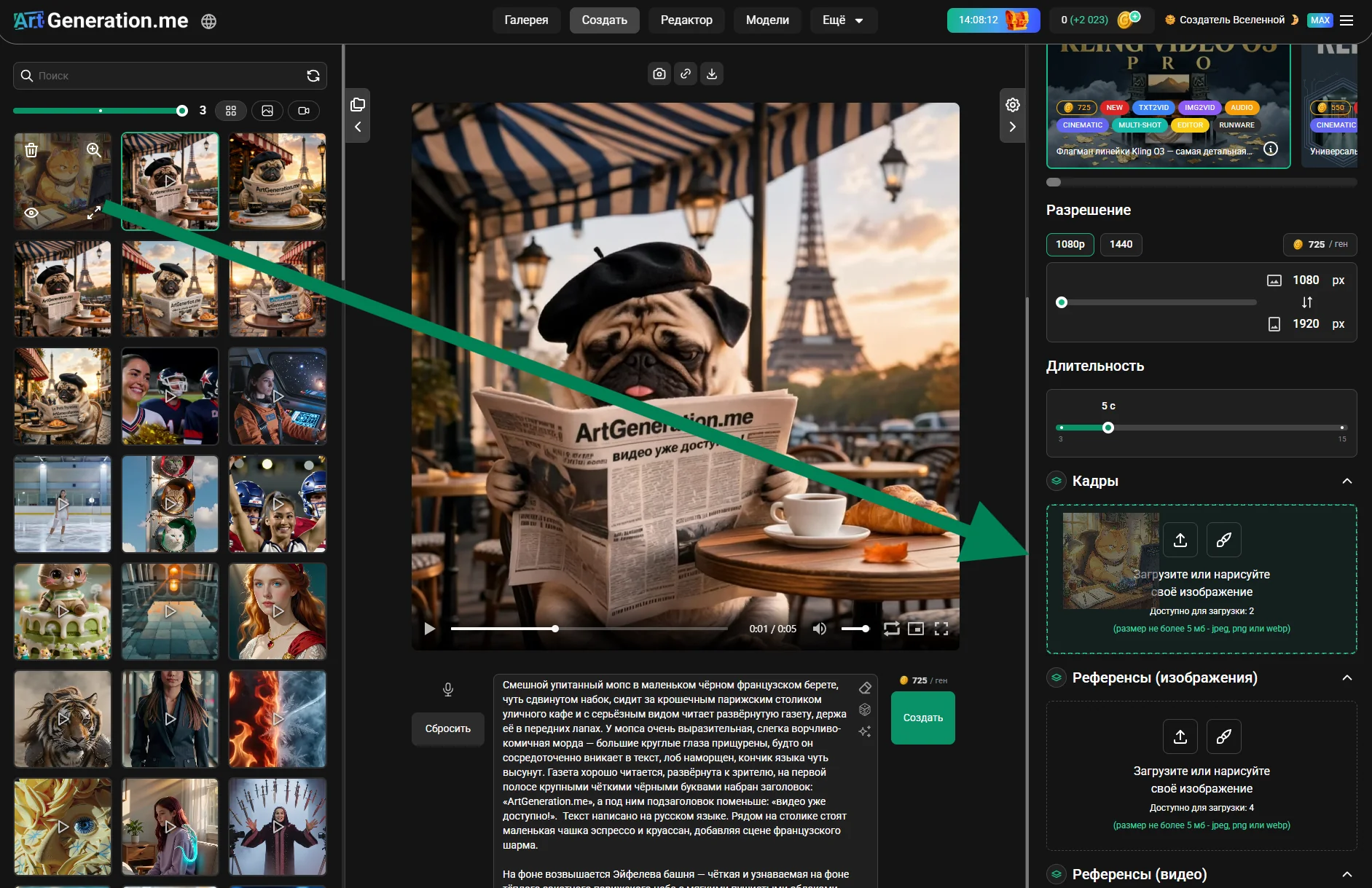
Task: Delete the cat image with the trash icon
Action: 31,150
